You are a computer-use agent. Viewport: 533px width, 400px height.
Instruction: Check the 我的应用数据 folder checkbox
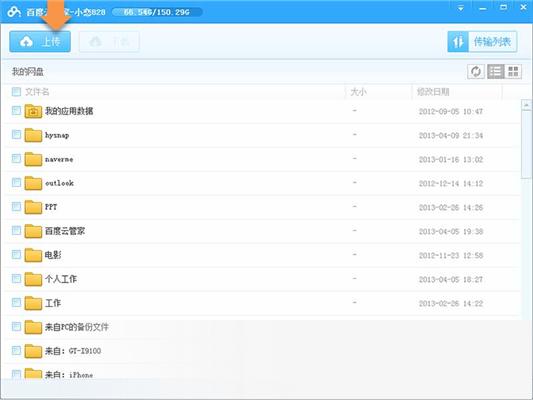[16, 110]
